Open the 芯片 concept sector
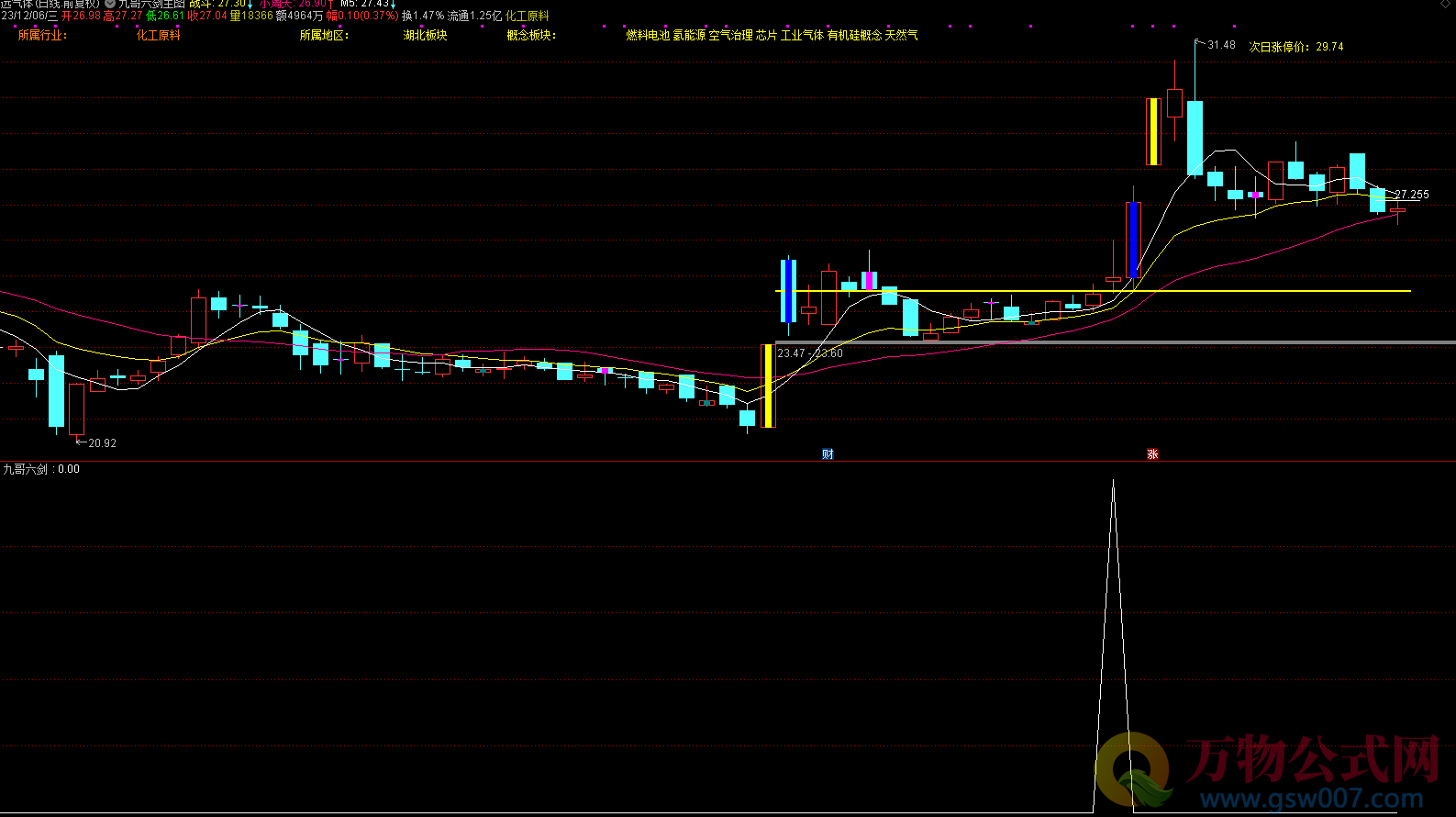Viewport: 1456px width, 817px height. point(766,35)
